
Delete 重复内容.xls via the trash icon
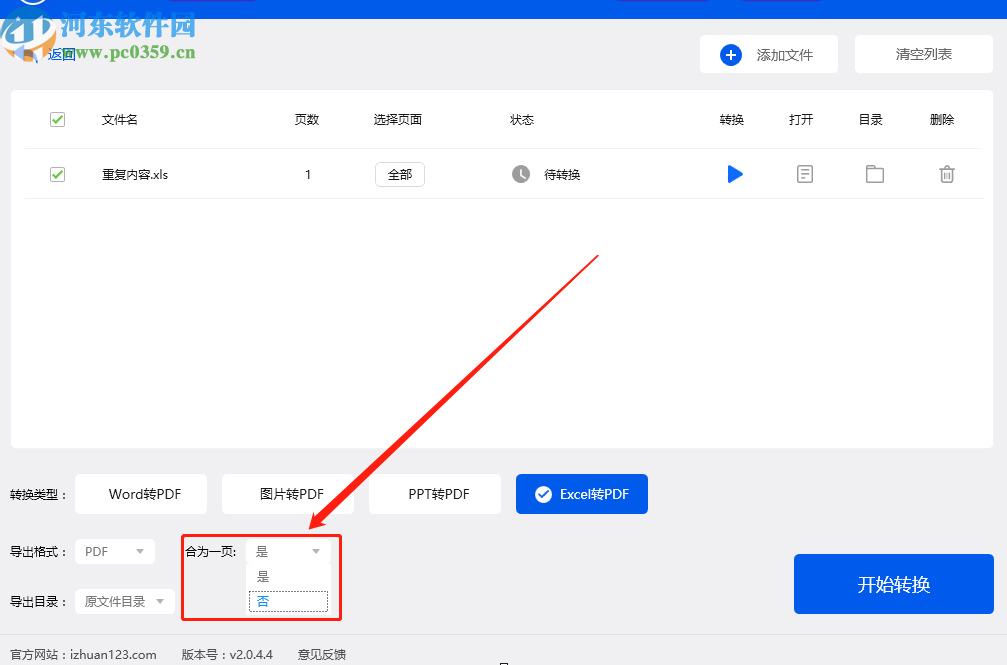[946, 174]
